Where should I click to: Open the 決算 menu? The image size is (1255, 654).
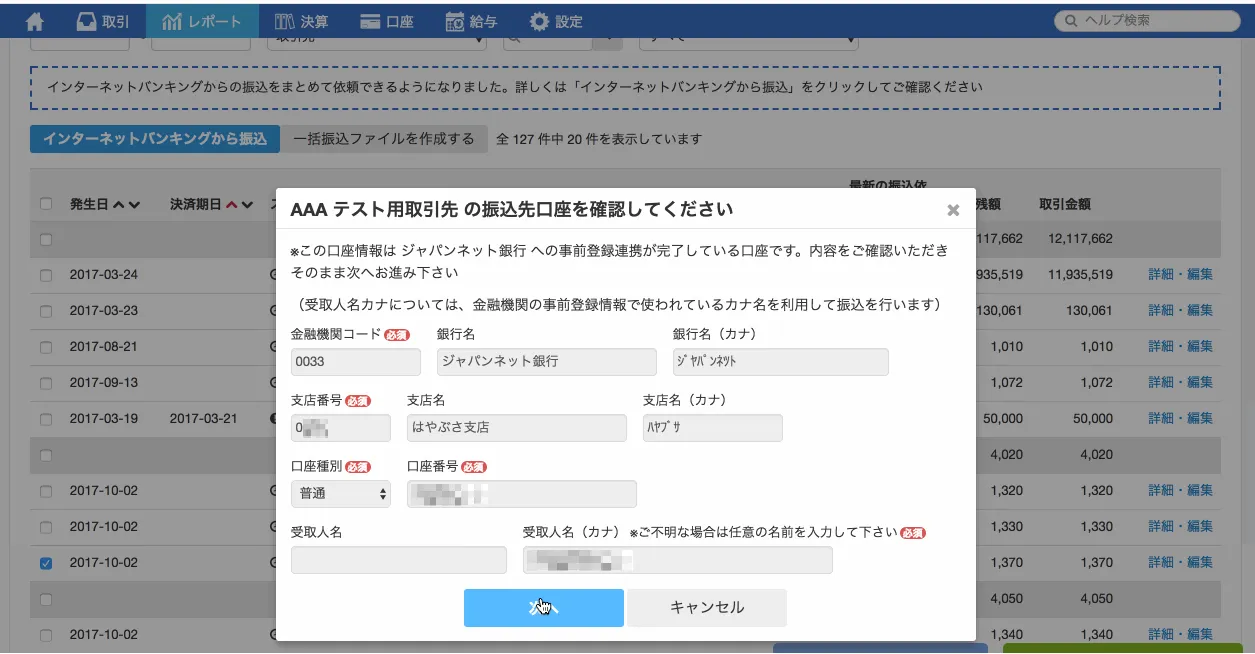302,20
